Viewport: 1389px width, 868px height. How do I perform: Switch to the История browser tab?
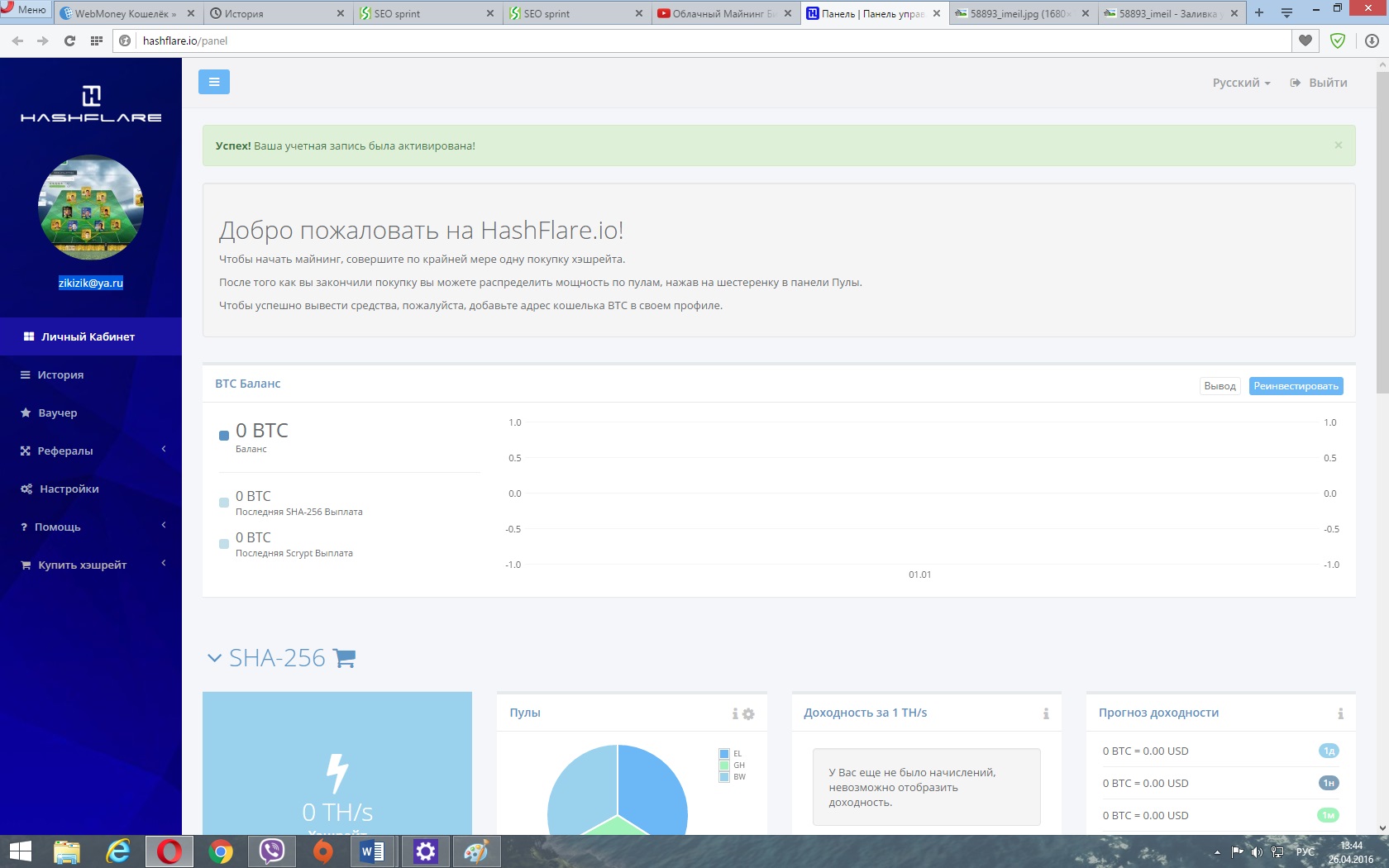[278, 13]
